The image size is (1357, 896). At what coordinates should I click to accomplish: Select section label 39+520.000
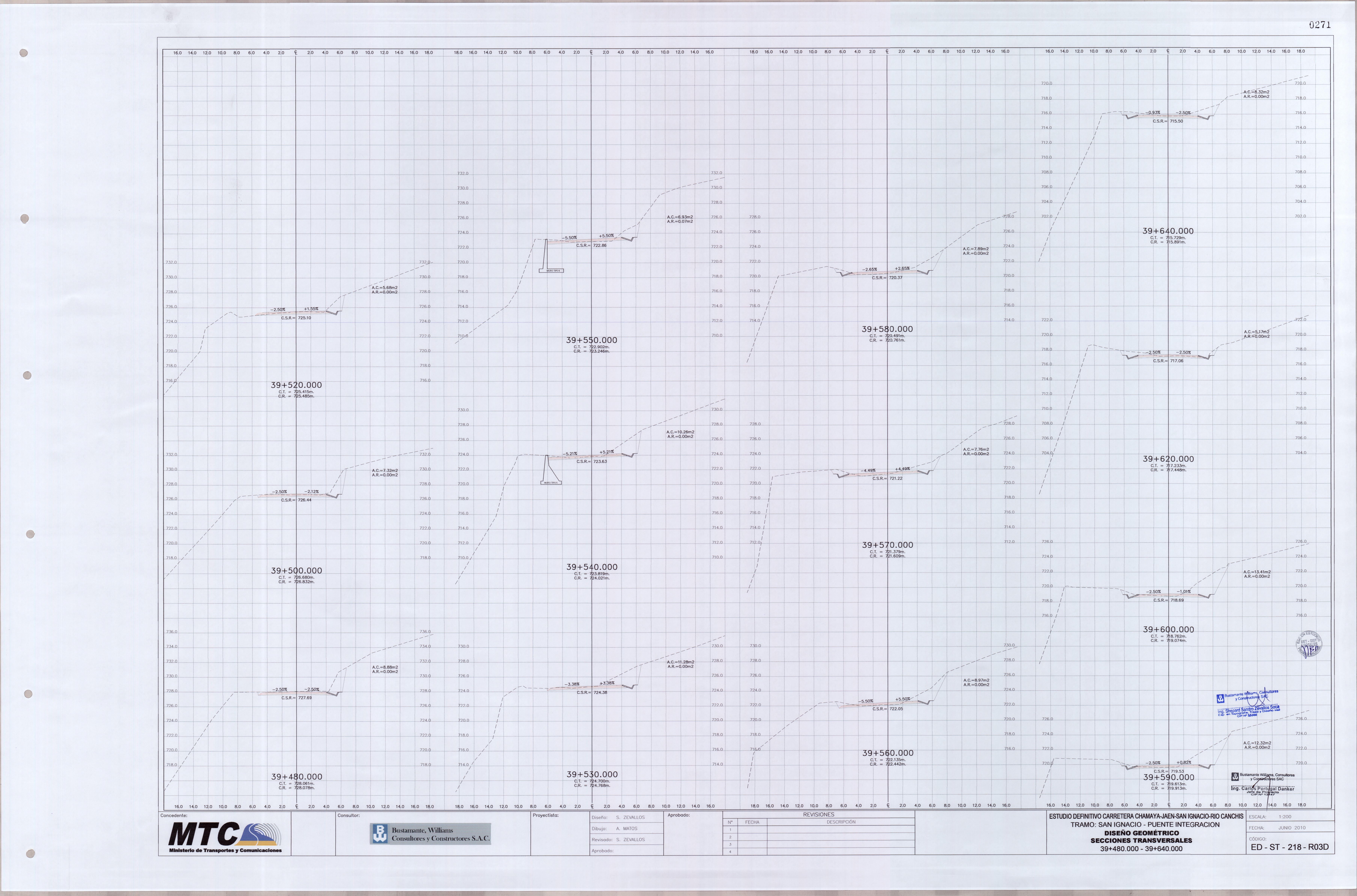pos(296,385)
